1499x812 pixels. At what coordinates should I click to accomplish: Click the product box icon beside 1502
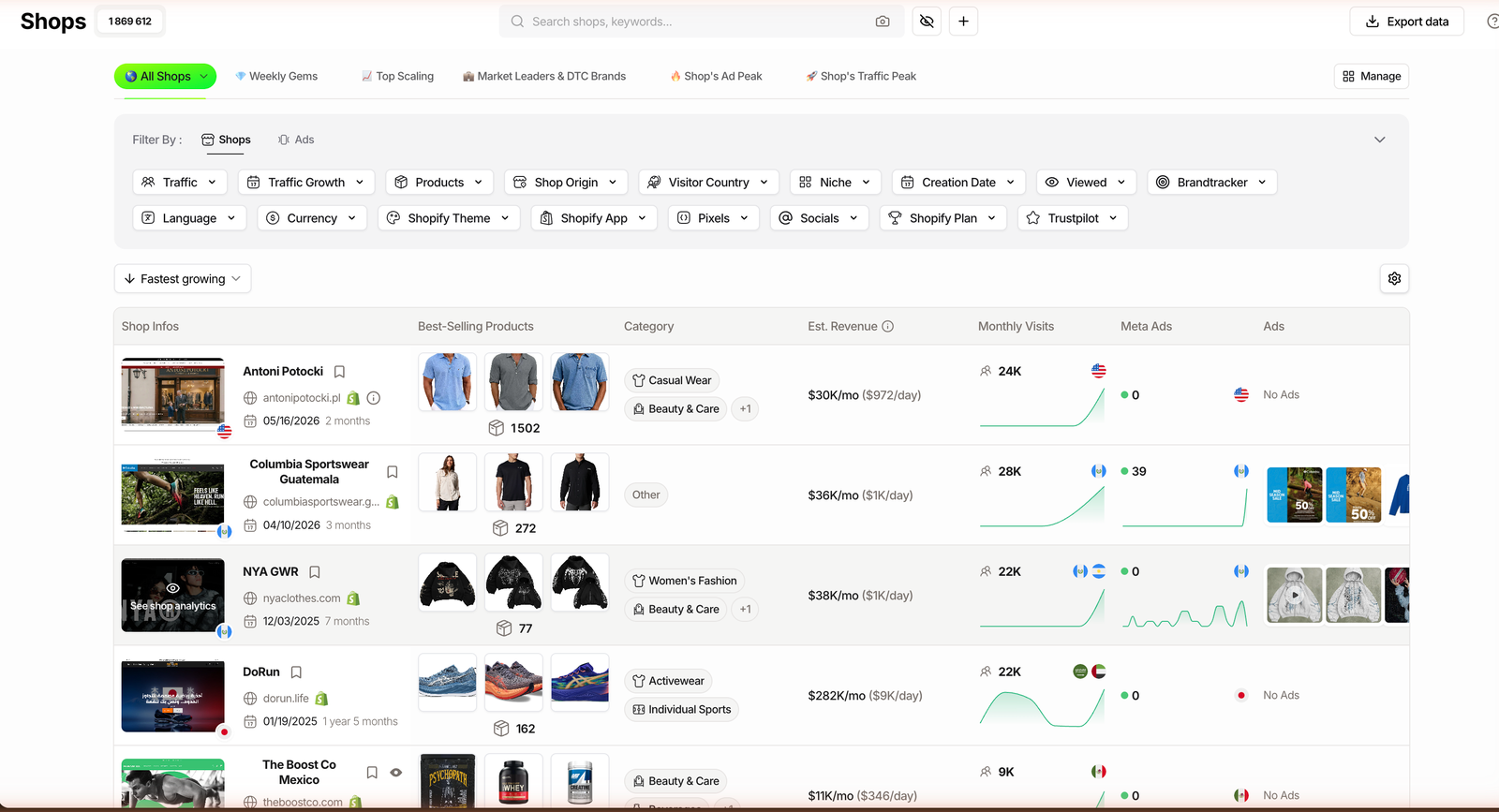tap(497, 428)
